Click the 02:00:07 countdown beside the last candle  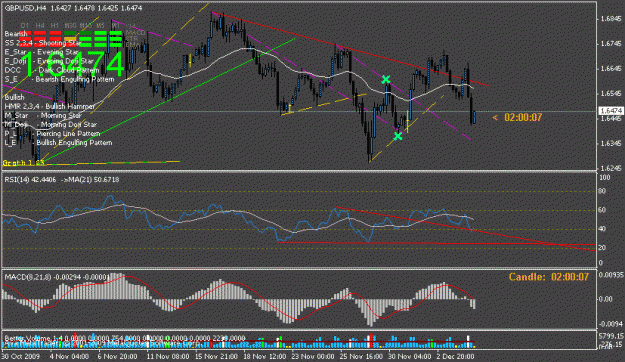tap(523, 117)
